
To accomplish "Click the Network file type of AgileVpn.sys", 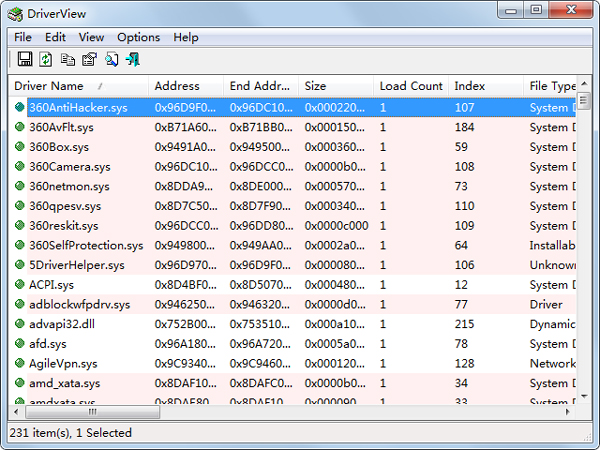I will [553, 364].
